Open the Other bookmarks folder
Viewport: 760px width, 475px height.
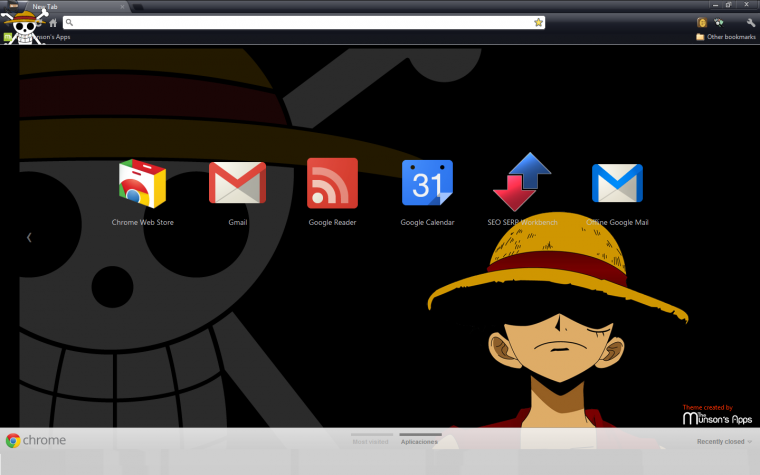(725, 37)
